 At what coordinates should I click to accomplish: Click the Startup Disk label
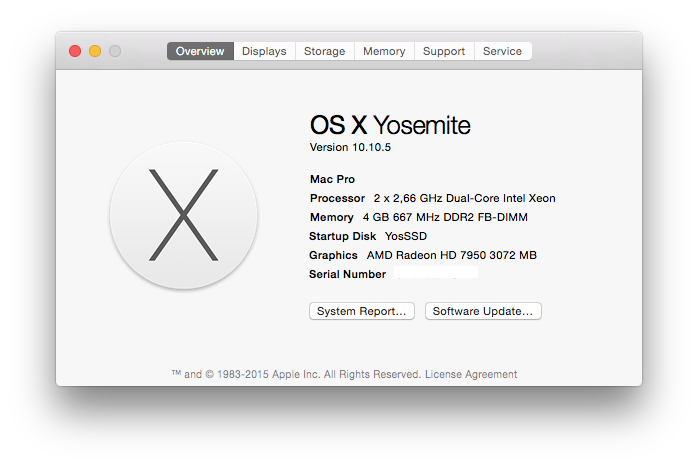tap(342, 236)
